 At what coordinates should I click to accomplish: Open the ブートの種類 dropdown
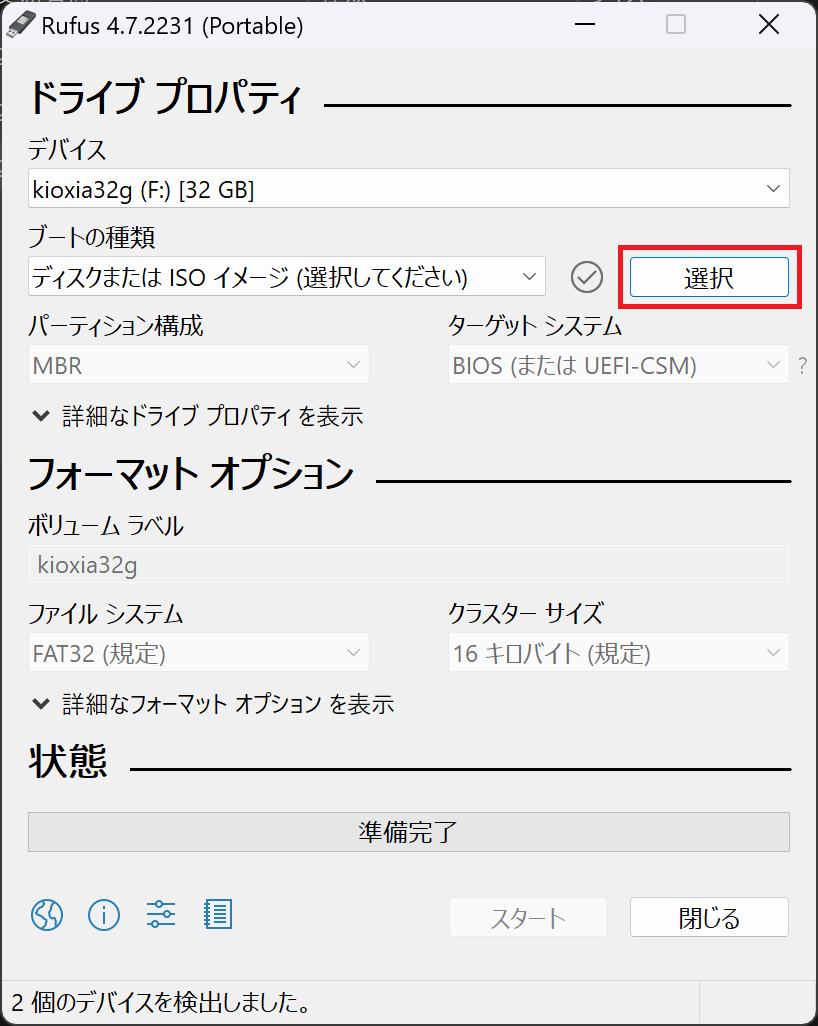[x=286, y=277]
